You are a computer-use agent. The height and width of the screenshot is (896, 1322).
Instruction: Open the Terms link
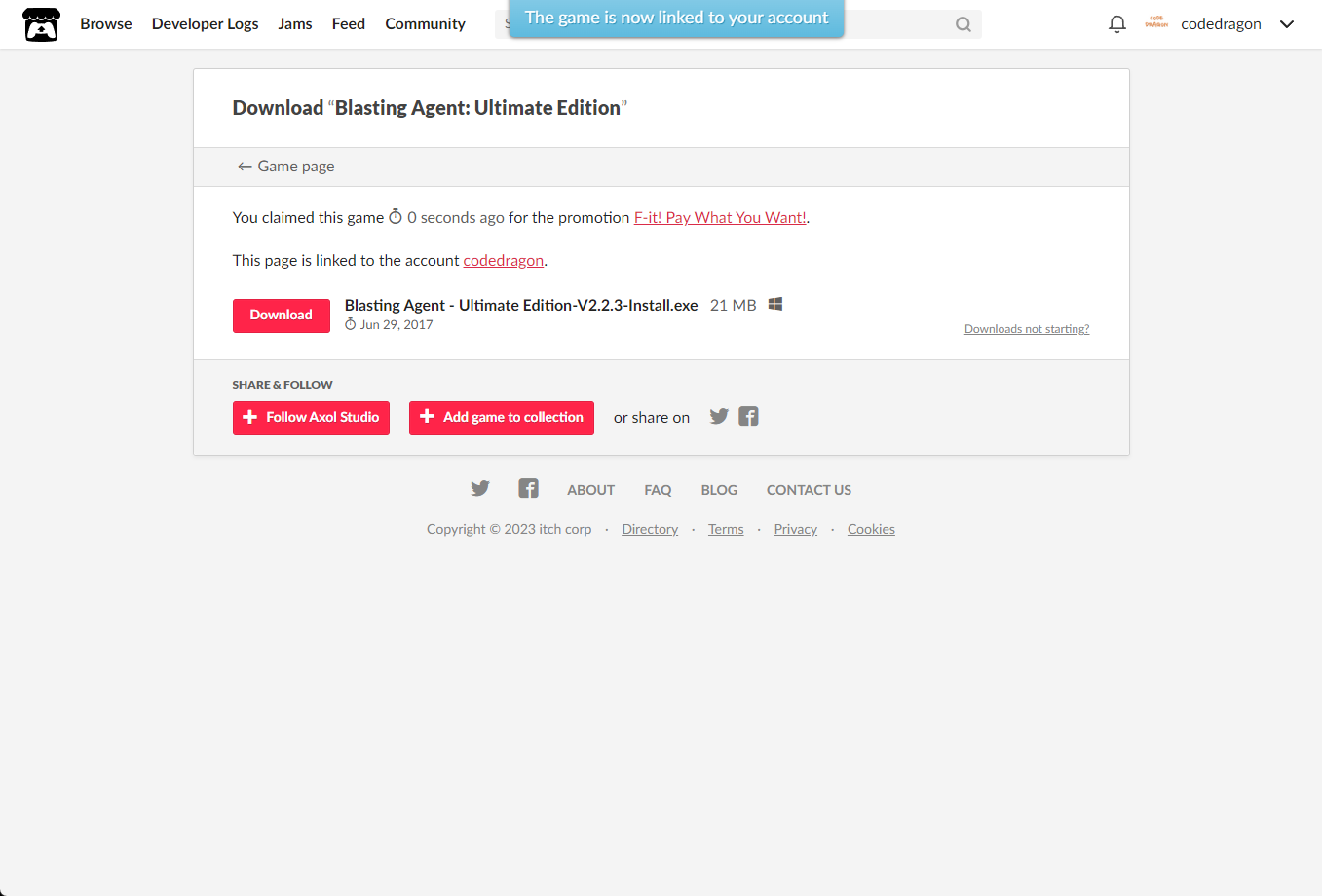(726, 529)
